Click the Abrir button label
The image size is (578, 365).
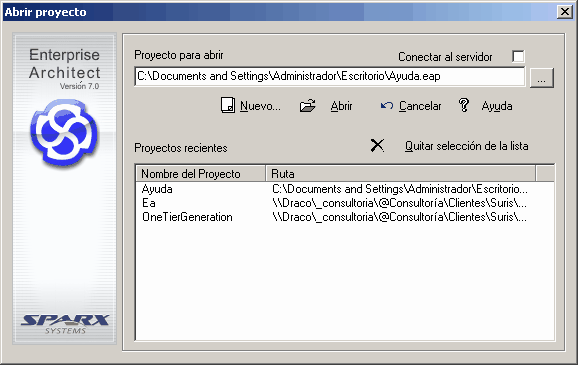[341, 106]
